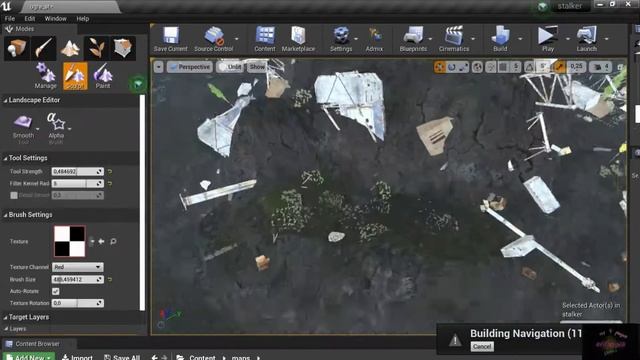This screenshot has width=640, height=360.
Task: Toggle scale snapping orange icon
Action: 560,67
